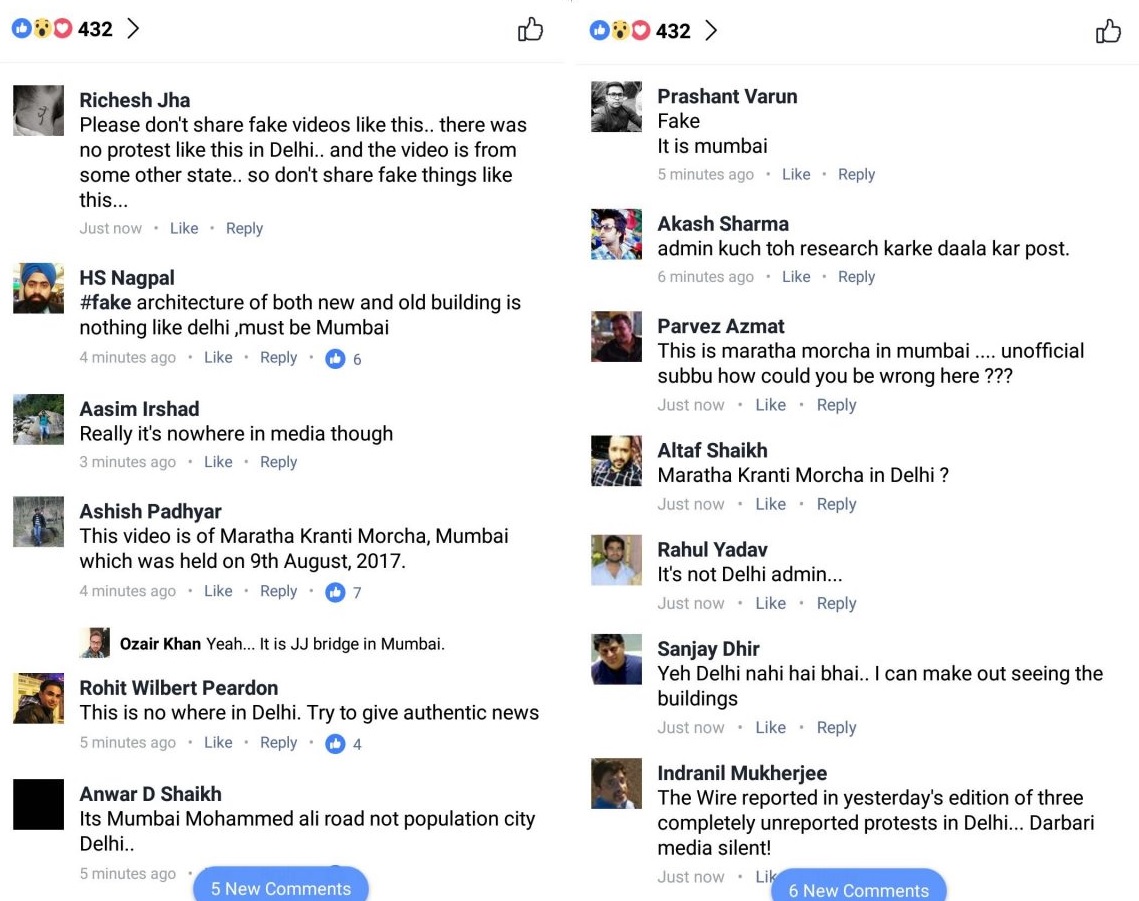Tap the thumbs-up icon above Prashant Varun's comment
Screen dimensions: 1139x901
pos(1108,31)
